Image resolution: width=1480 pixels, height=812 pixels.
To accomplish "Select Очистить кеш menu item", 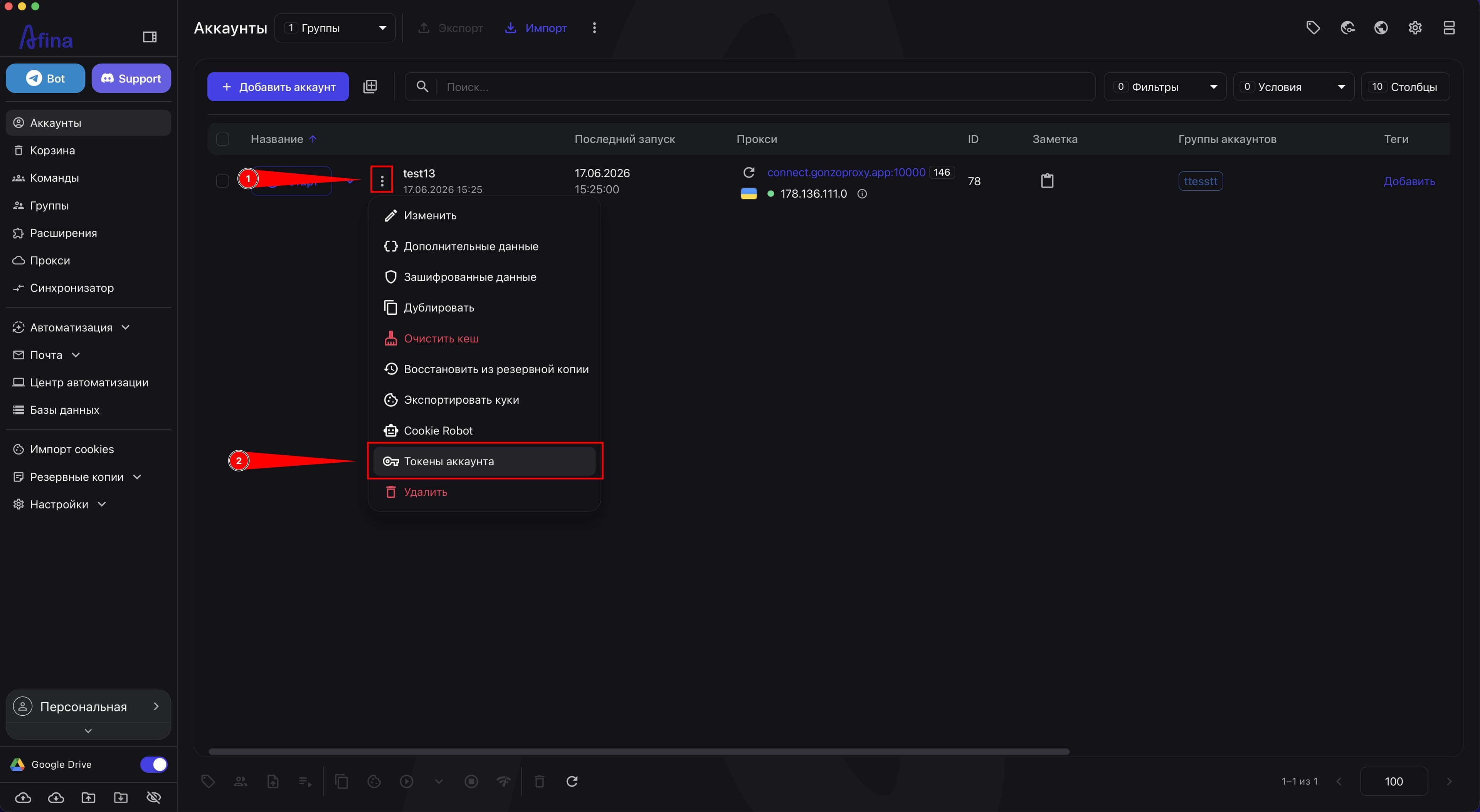I will (484, 338).
